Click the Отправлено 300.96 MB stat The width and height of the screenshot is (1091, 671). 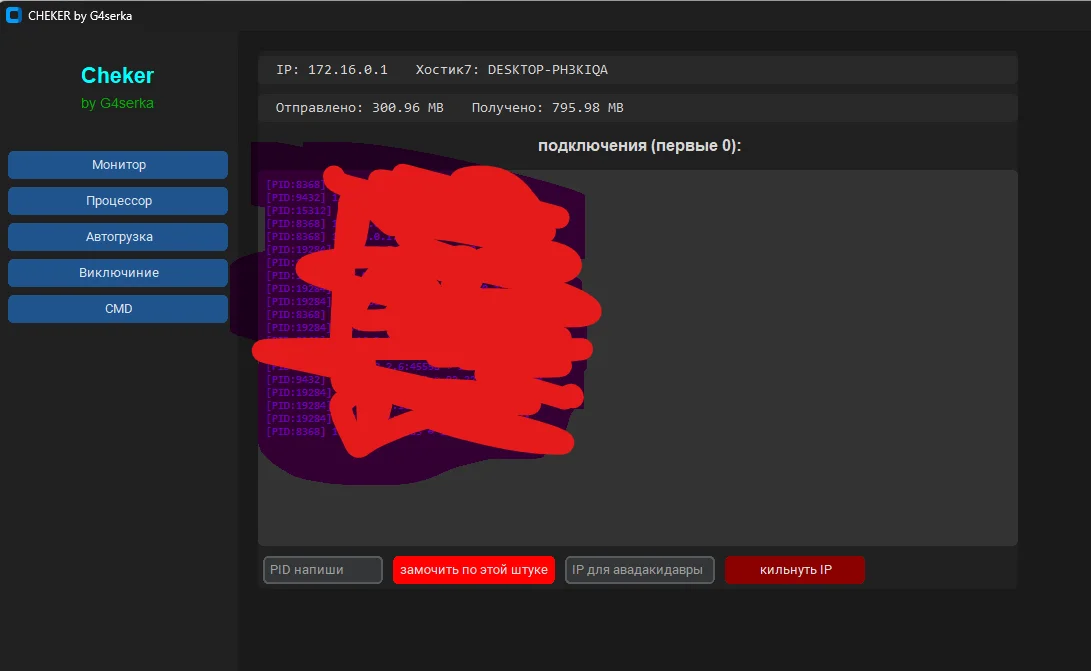(x=359, y=108)
